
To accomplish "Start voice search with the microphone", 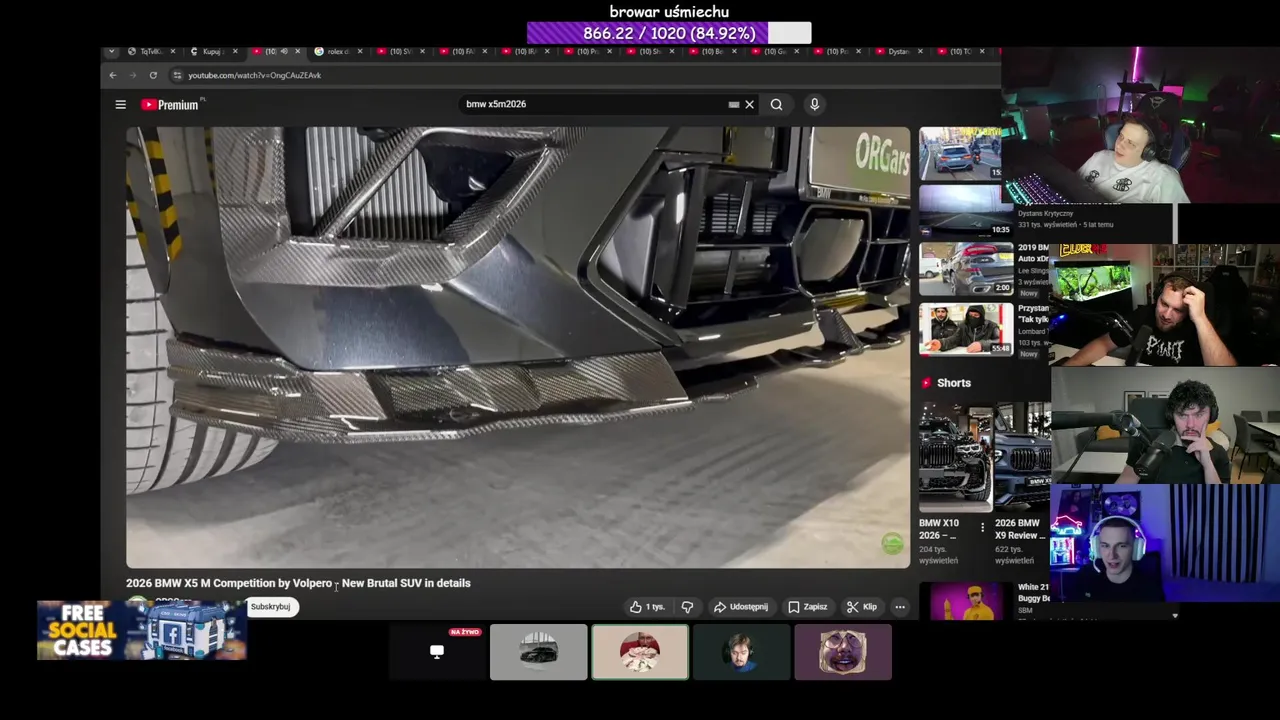I will click(814, 104).
